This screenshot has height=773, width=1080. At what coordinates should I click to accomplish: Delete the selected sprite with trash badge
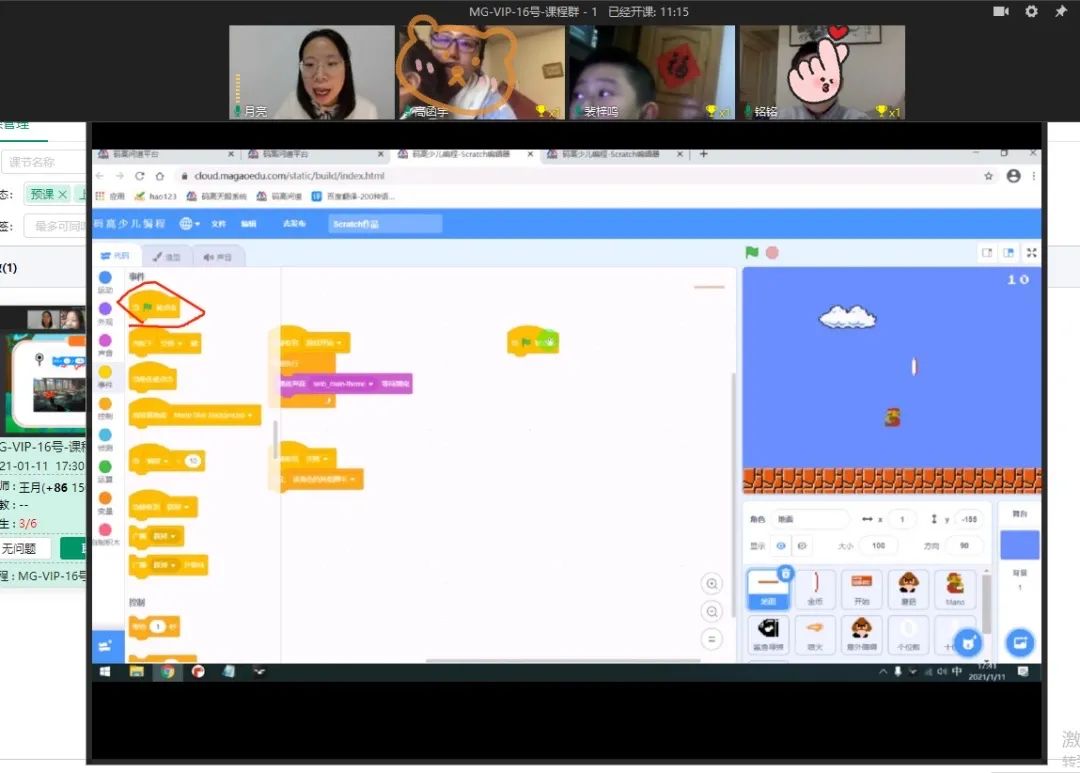(x=785, y=573)
